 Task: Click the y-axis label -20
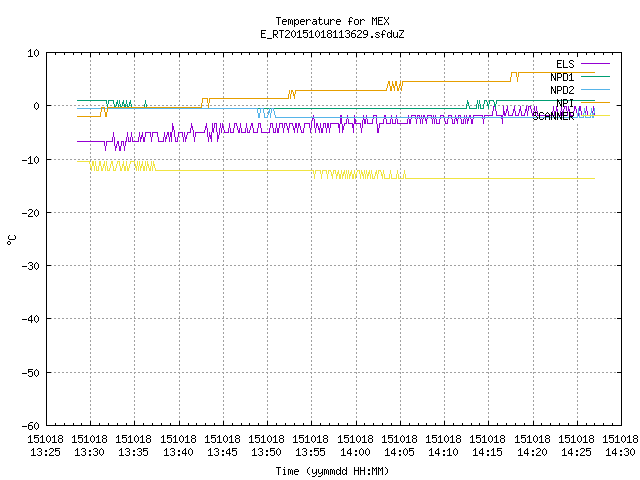click(31, 213)
